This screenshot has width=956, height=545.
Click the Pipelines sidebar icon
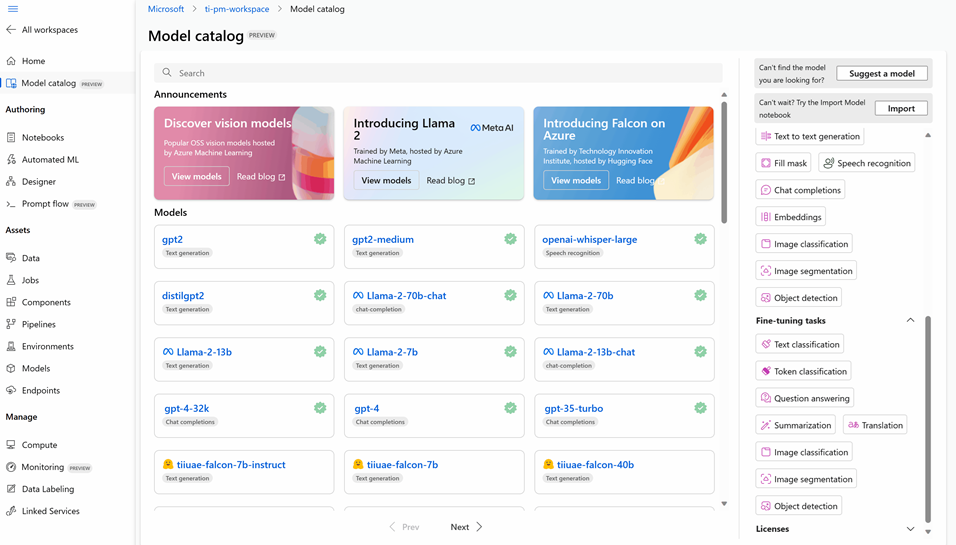point(11,324)
